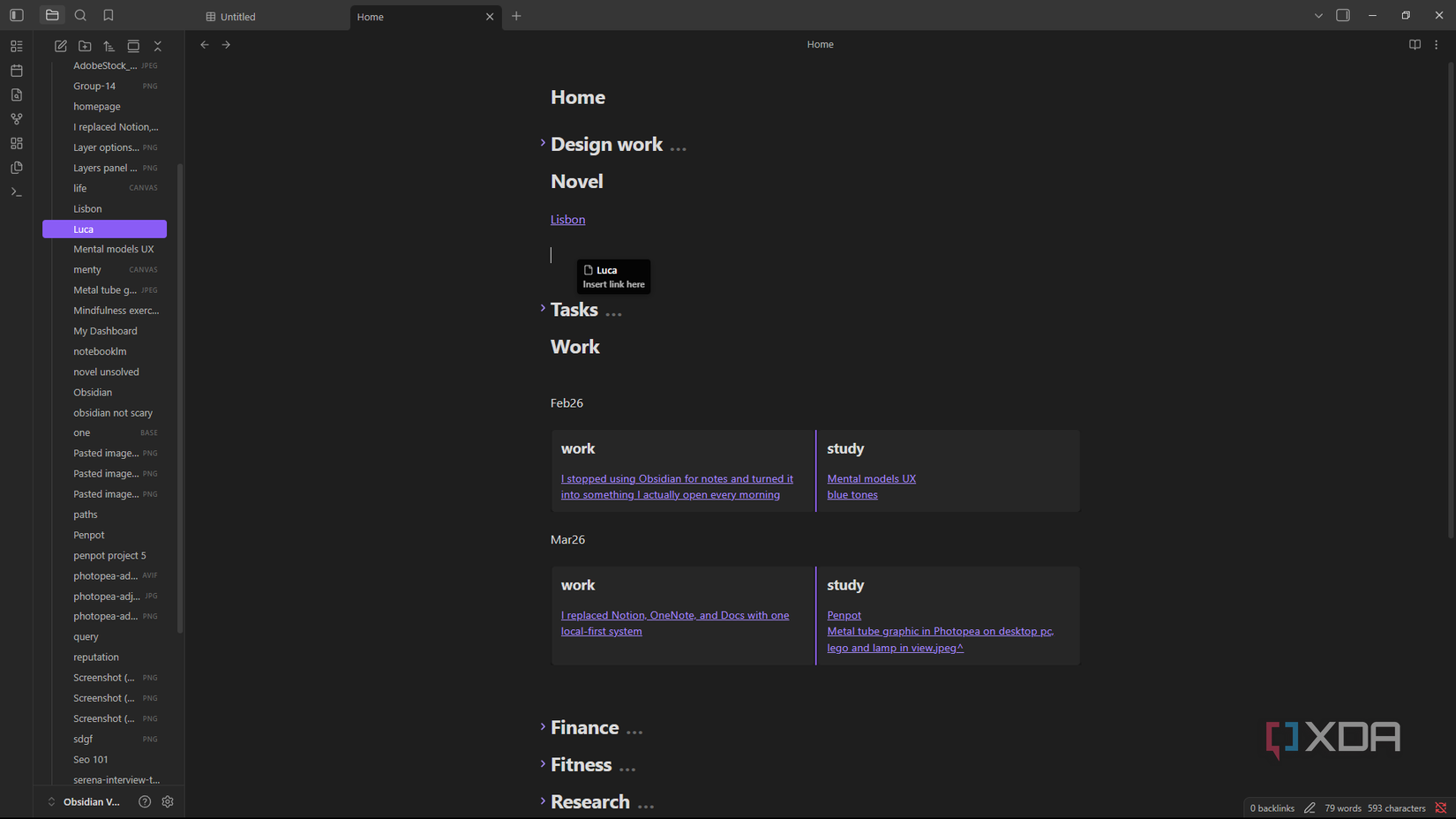Click the 0 backlinks counter in status bar
This screenshot has width=1456, height=819.
tap(1272, 808)
